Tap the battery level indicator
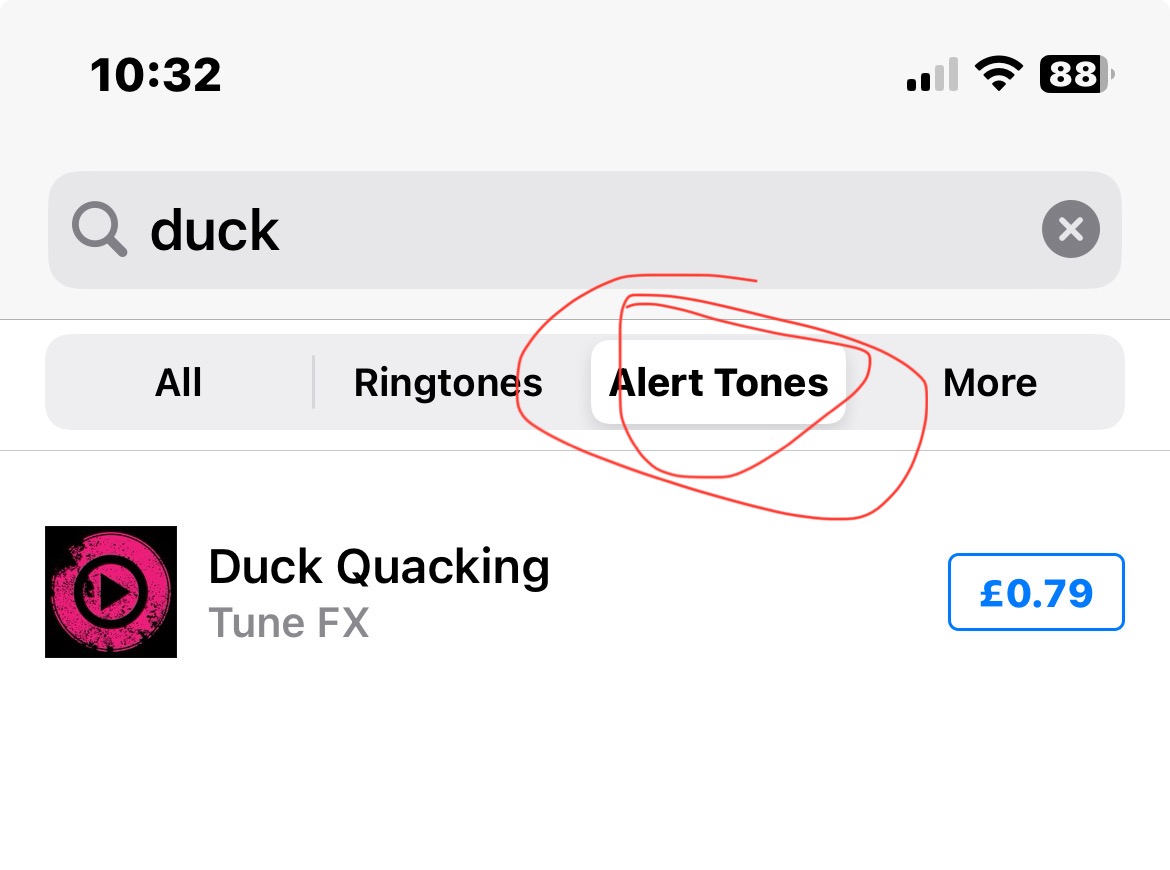 1076,75
